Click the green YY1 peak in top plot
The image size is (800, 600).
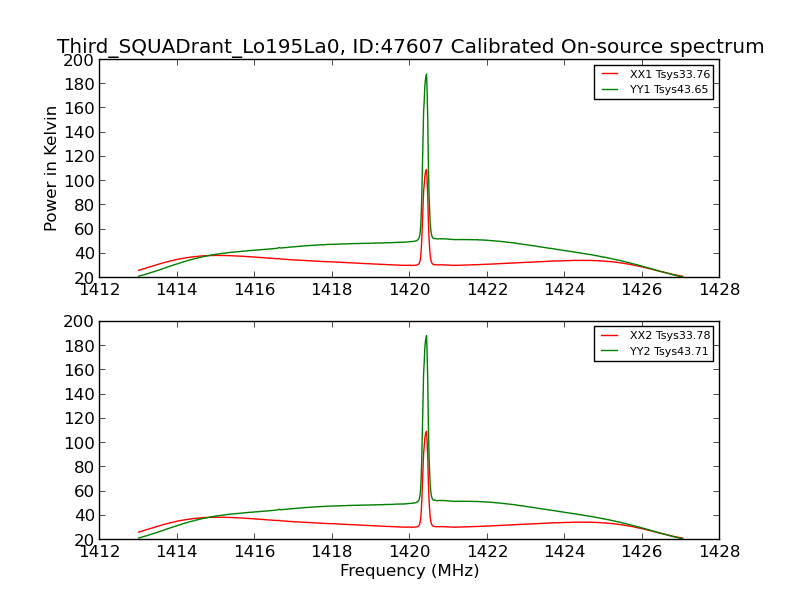click(x=426, y=75)
